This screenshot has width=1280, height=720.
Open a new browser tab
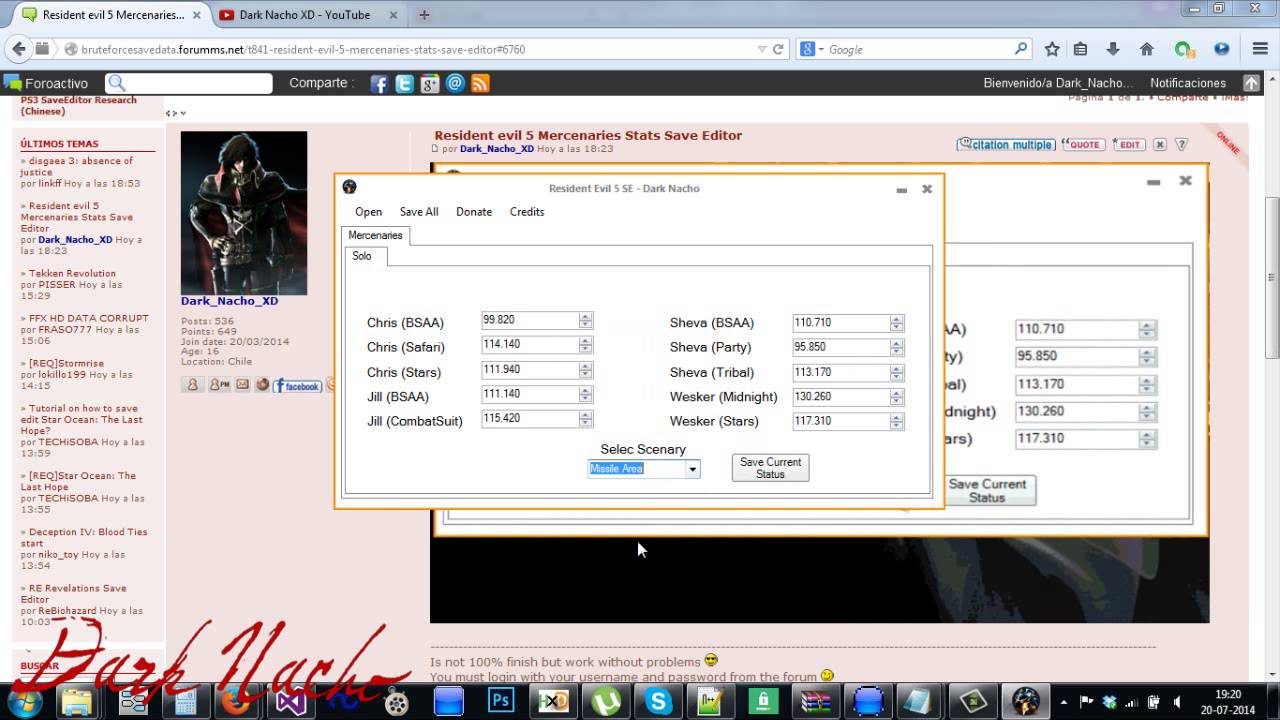[424, 15]
